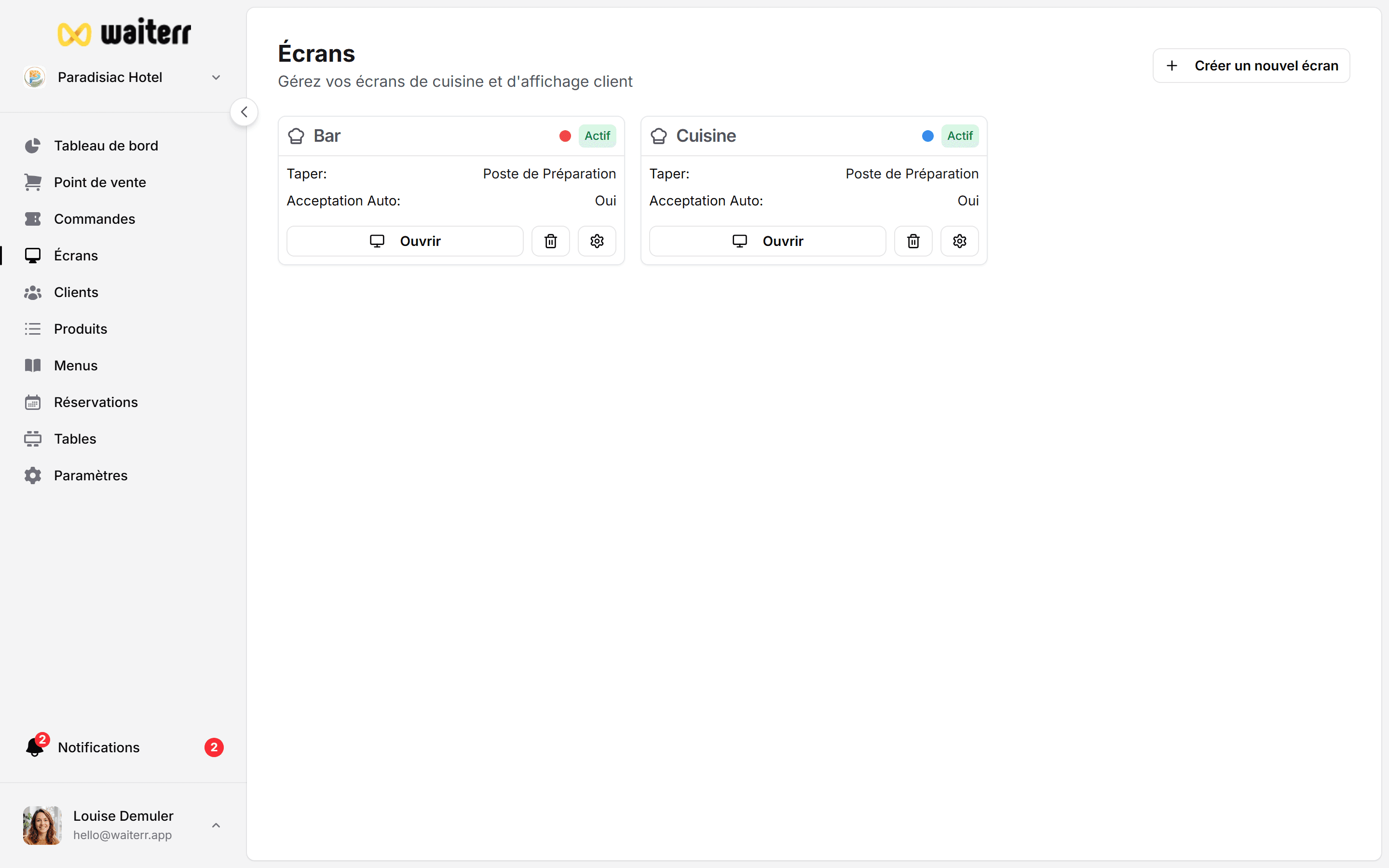1389x868 pixels.
Task: Click the Cuisine screen title
Action: pyautogui.click(x=706, y=136)
